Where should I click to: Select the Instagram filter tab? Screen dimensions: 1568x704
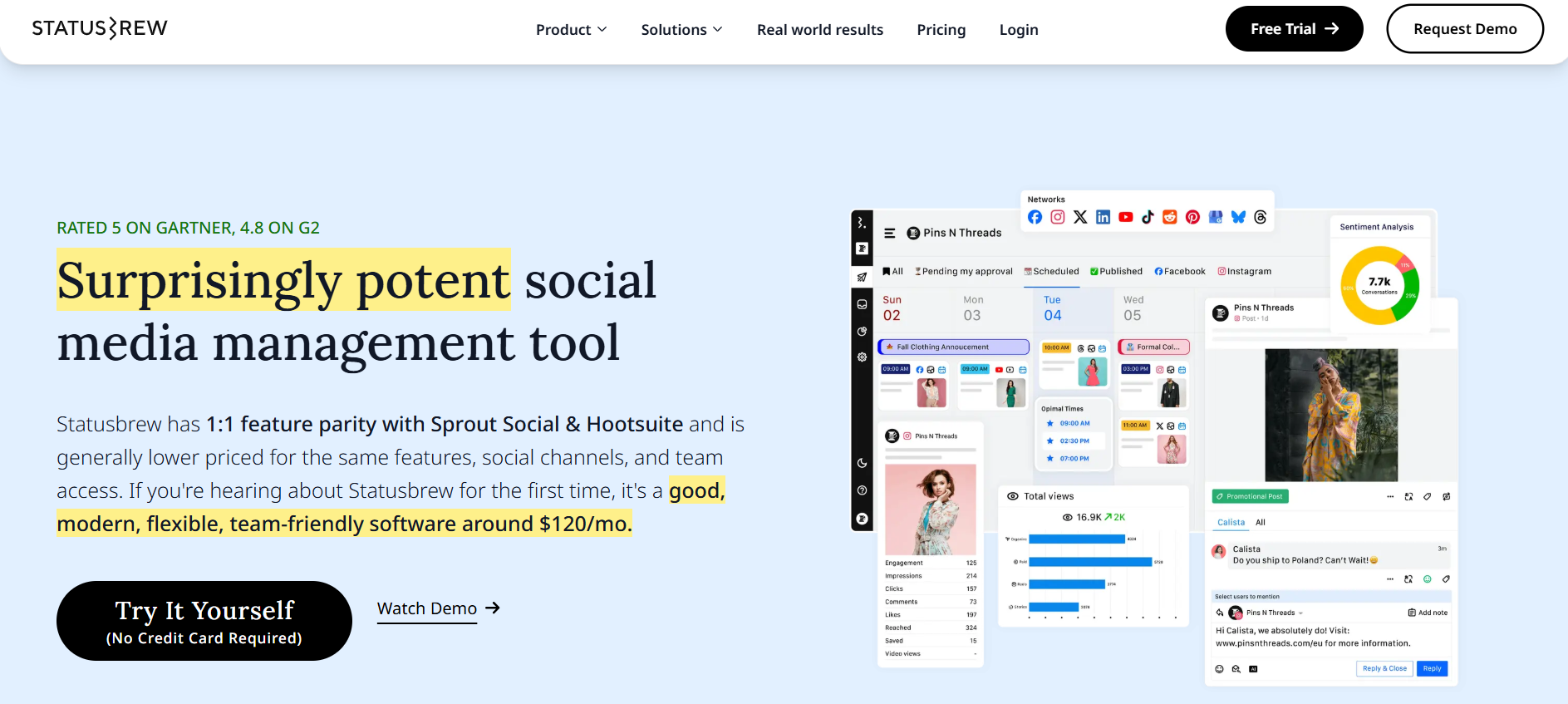point(1245,271)
